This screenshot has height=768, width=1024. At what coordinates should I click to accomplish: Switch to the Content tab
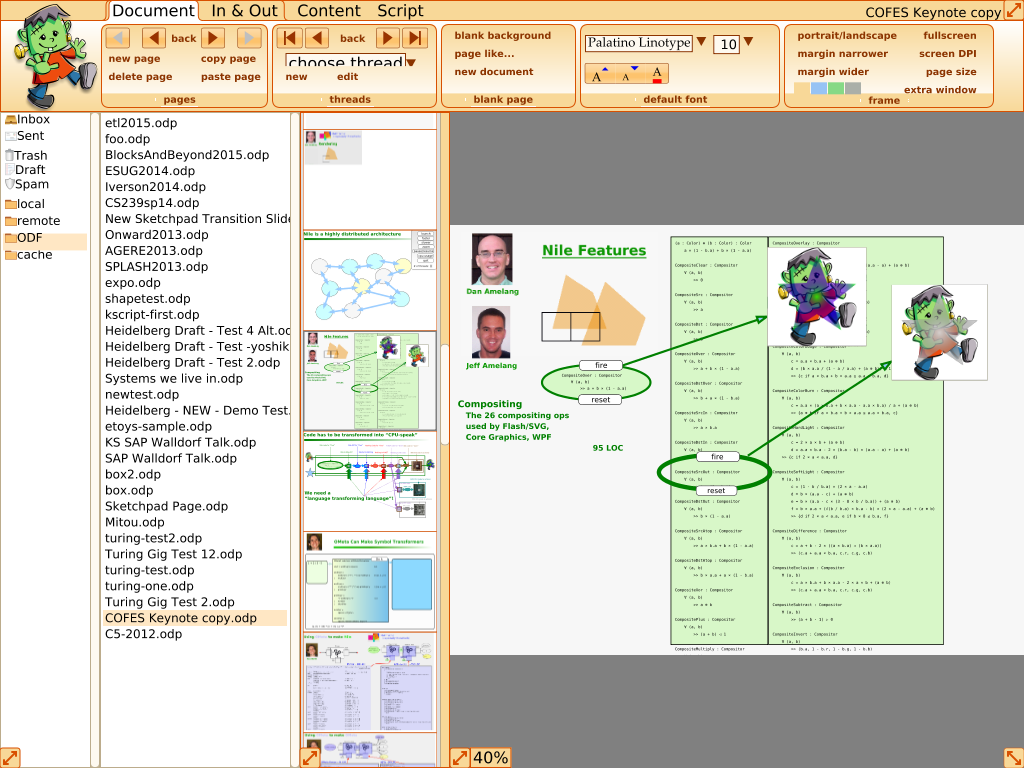pyautogui.click(x=328, y=10)
